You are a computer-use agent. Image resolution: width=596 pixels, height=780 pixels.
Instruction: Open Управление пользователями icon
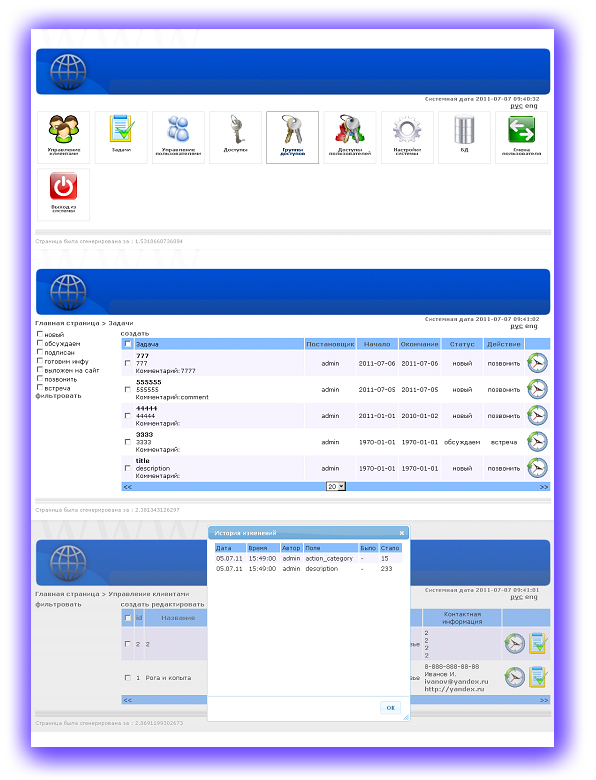pyautogui.click(x=178, y=137)
